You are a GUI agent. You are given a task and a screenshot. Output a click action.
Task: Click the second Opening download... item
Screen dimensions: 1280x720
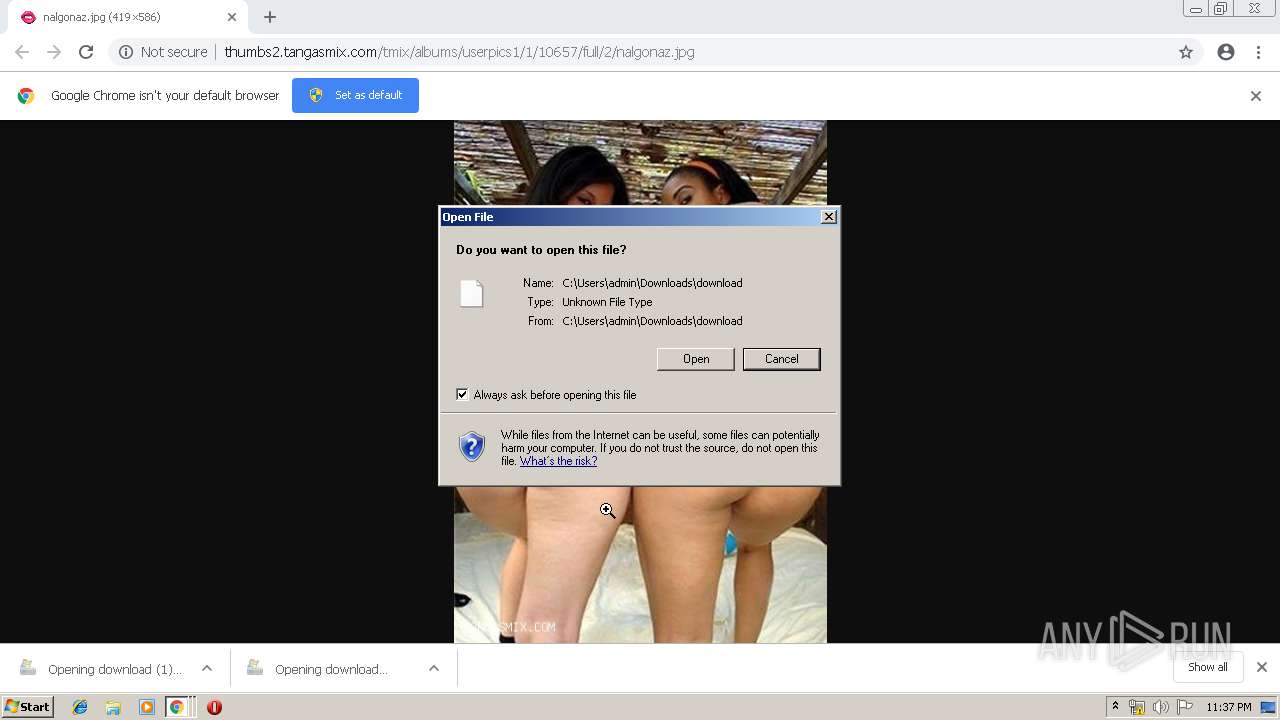tap(329, 669)
